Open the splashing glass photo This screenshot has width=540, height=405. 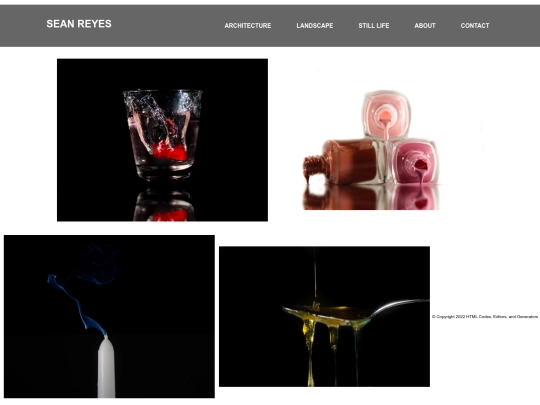pyautogui.click(x=162, y=140)
